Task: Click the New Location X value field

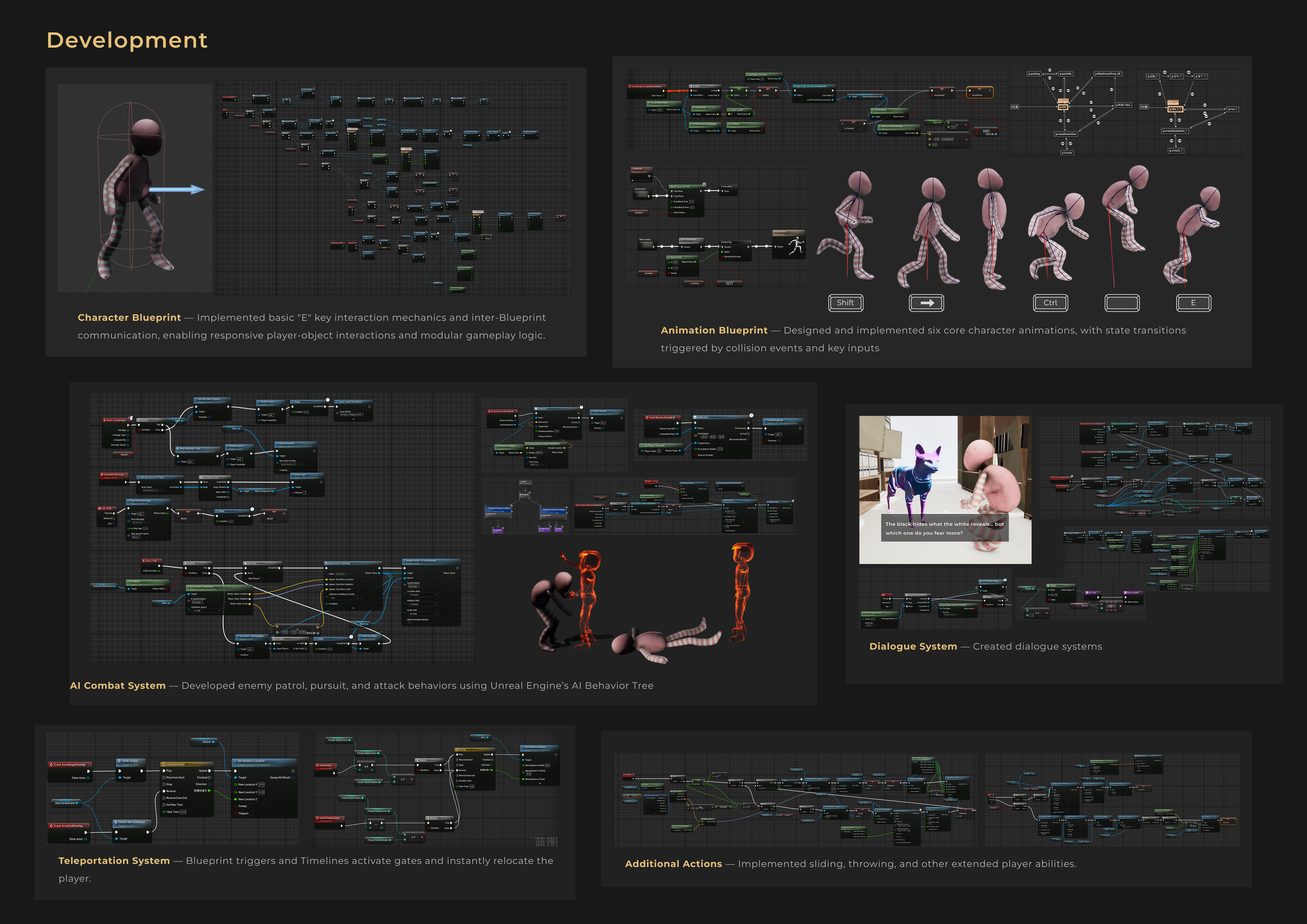Action: pos(261,784)
